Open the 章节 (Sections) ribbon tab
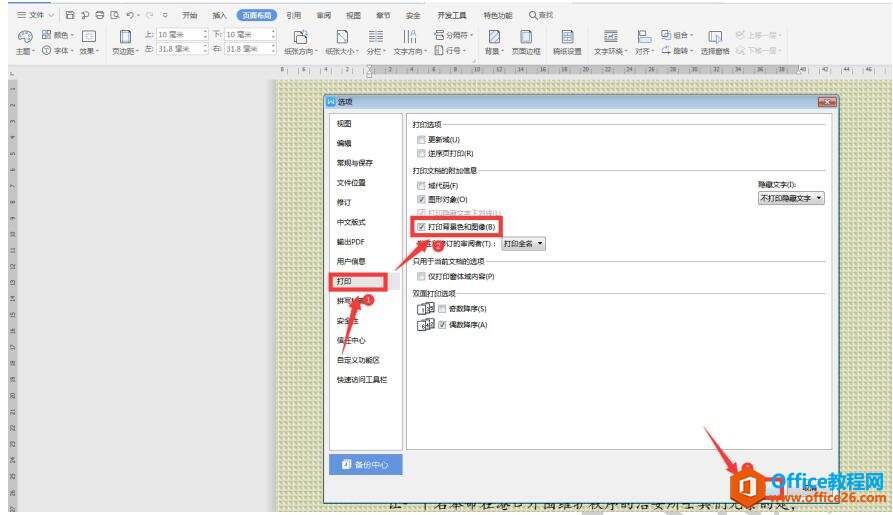 (x=383, y=15)
